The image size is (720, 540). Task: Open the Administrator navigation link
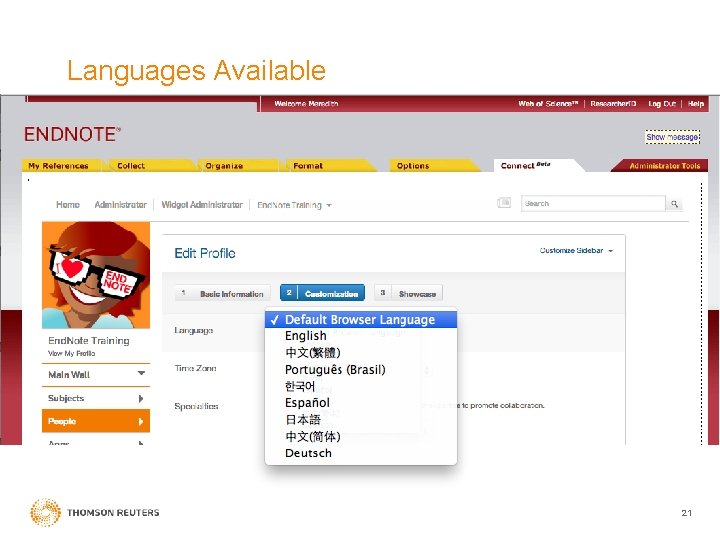tap(120, 205)
